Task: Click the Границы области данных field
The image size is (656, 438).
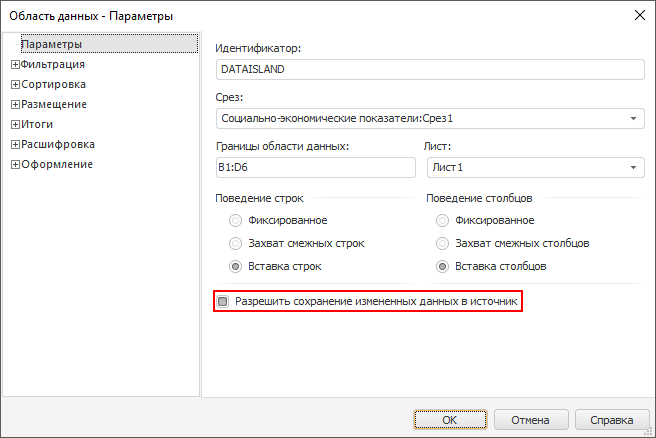Action: [x=315, y=168]
